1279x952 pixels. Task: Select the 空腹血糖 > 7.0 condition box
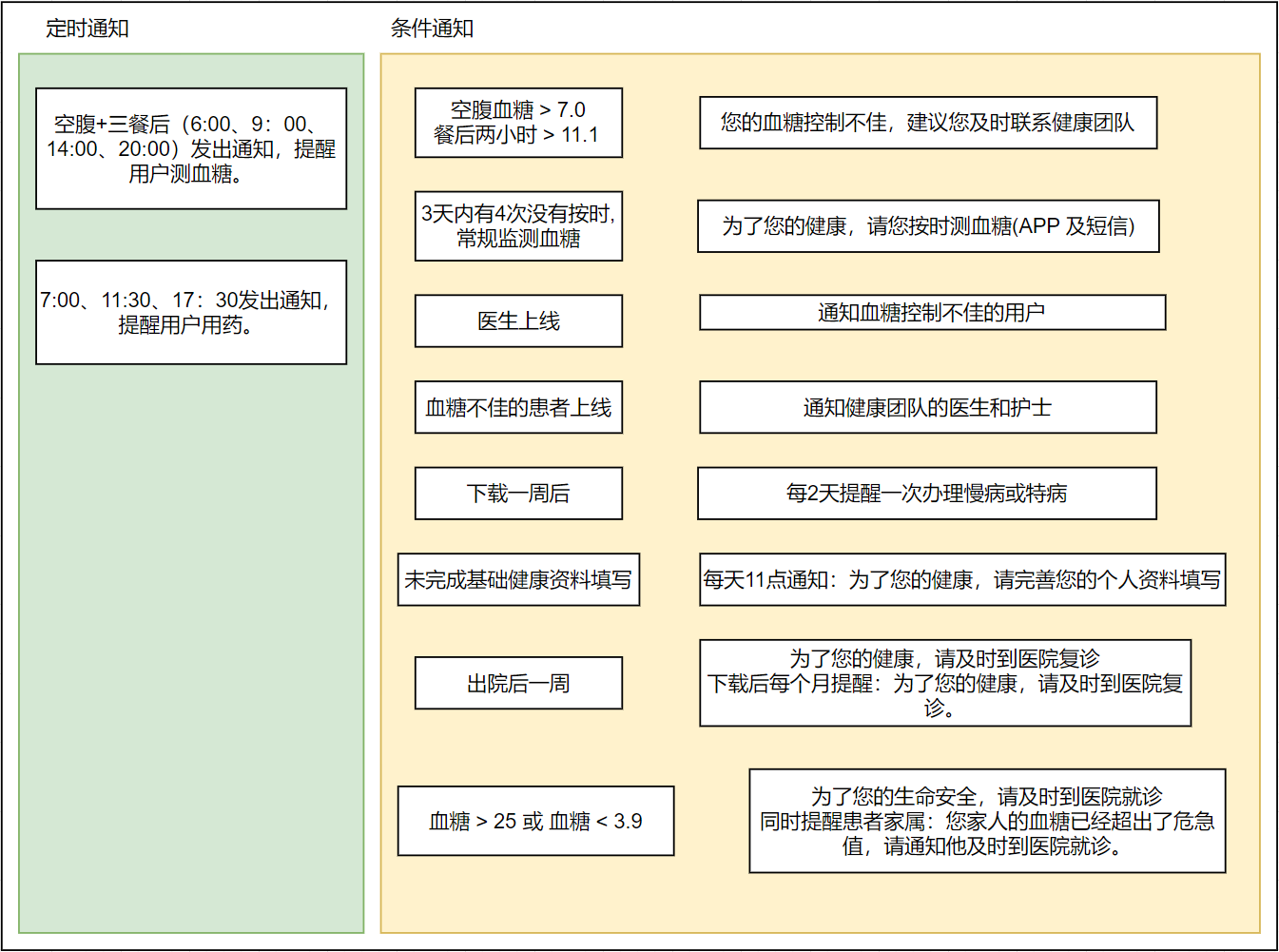(x=518, y=123)
